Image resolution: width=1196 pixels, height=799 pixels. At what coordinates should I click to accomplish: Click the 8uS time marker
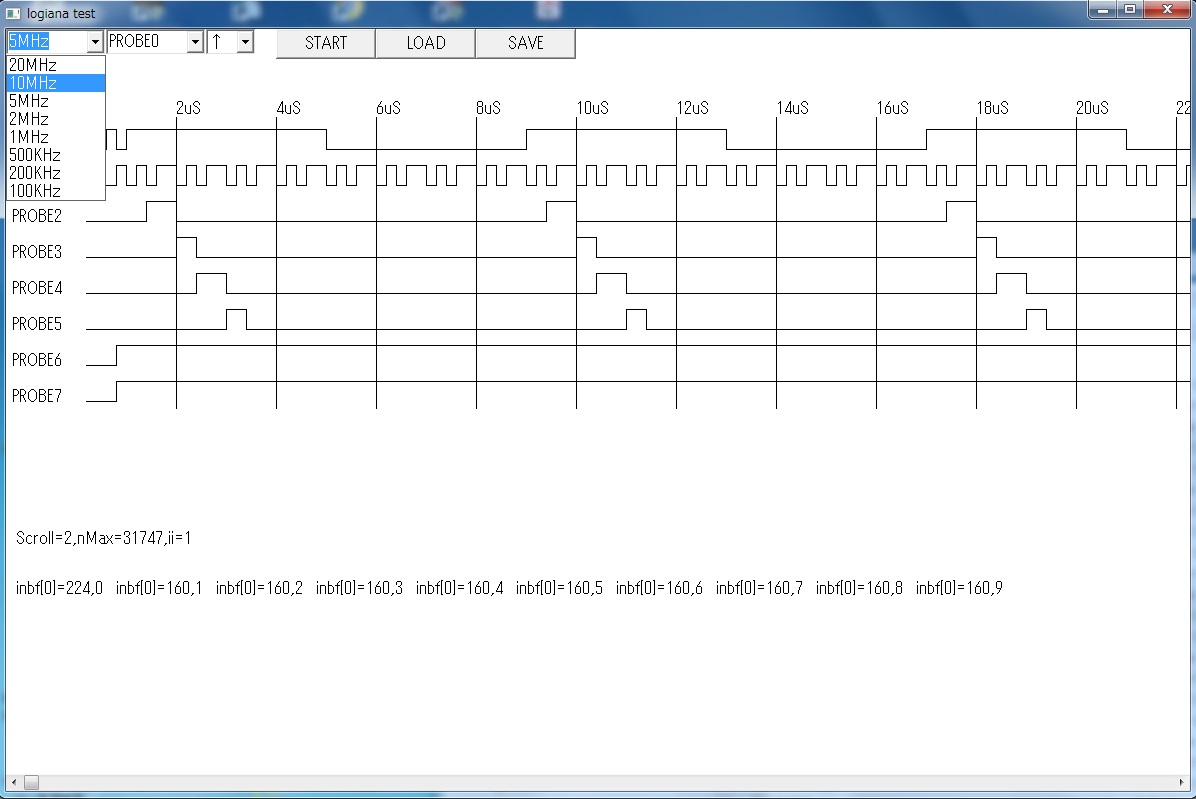pos(488,108)
